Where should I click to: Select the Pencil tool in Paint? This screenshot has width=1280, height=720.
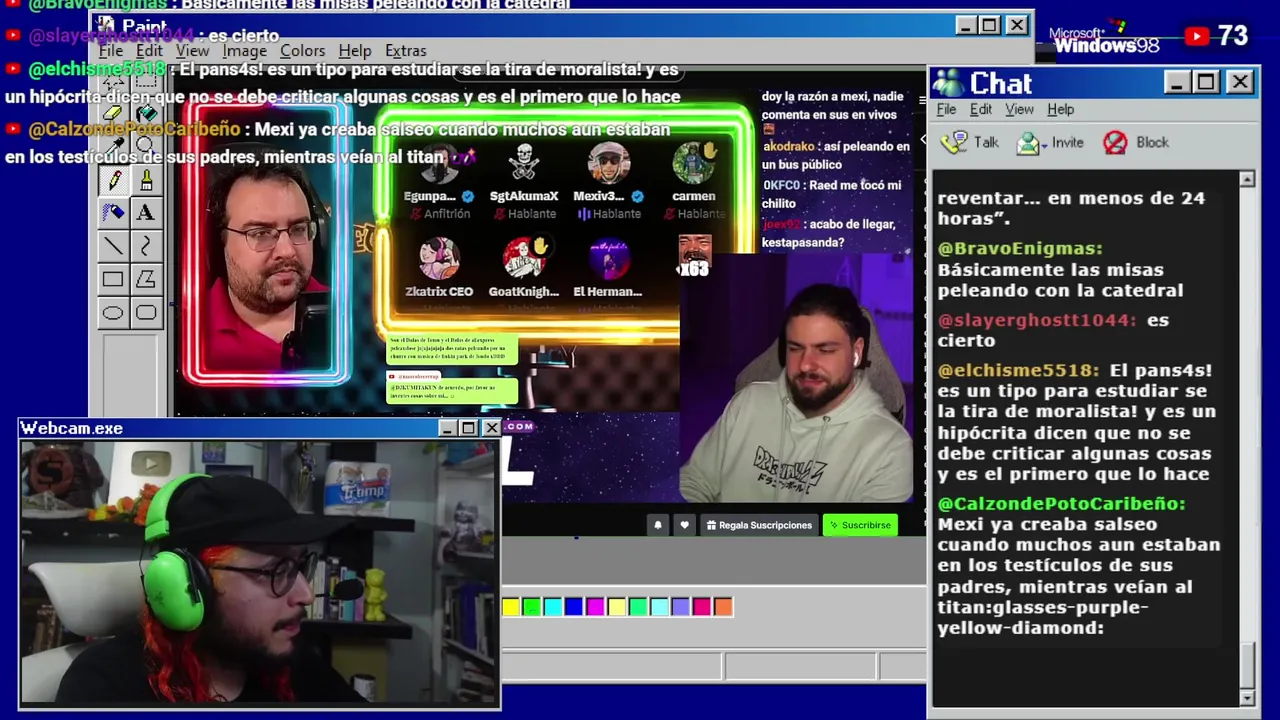(x=113, y=180)
